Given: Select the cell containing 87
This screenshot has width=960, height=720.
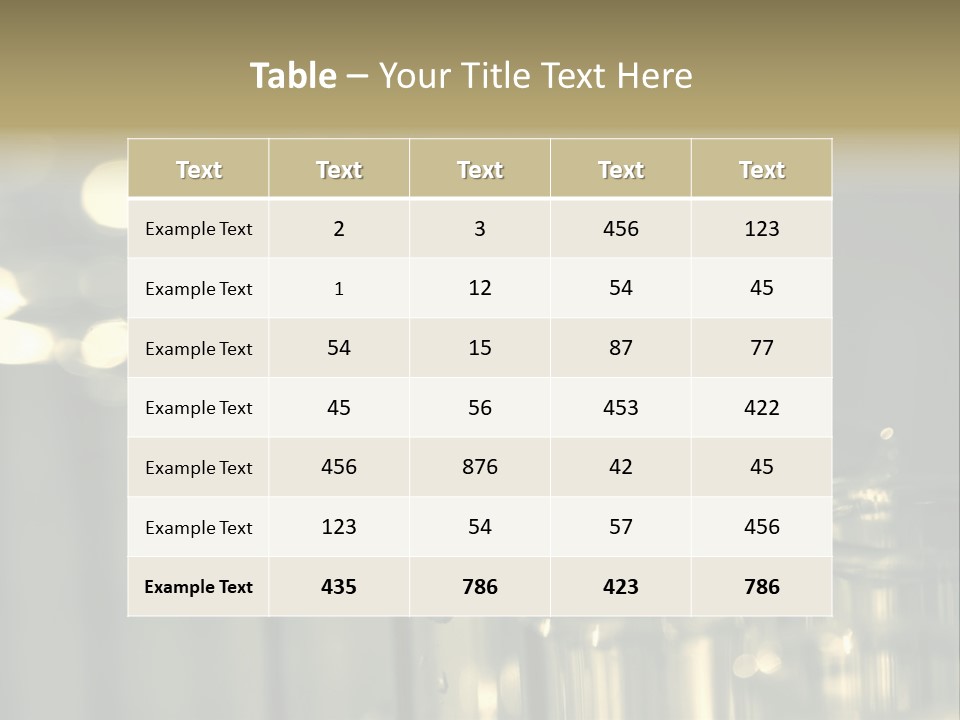Looking at the screenshot, I should coord(621,348).
